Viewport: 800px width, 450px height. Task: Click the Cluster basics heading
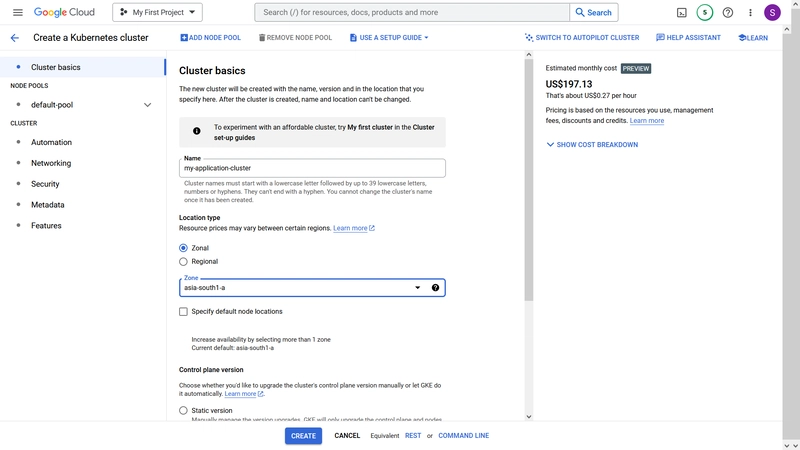(x=212, y=71)
